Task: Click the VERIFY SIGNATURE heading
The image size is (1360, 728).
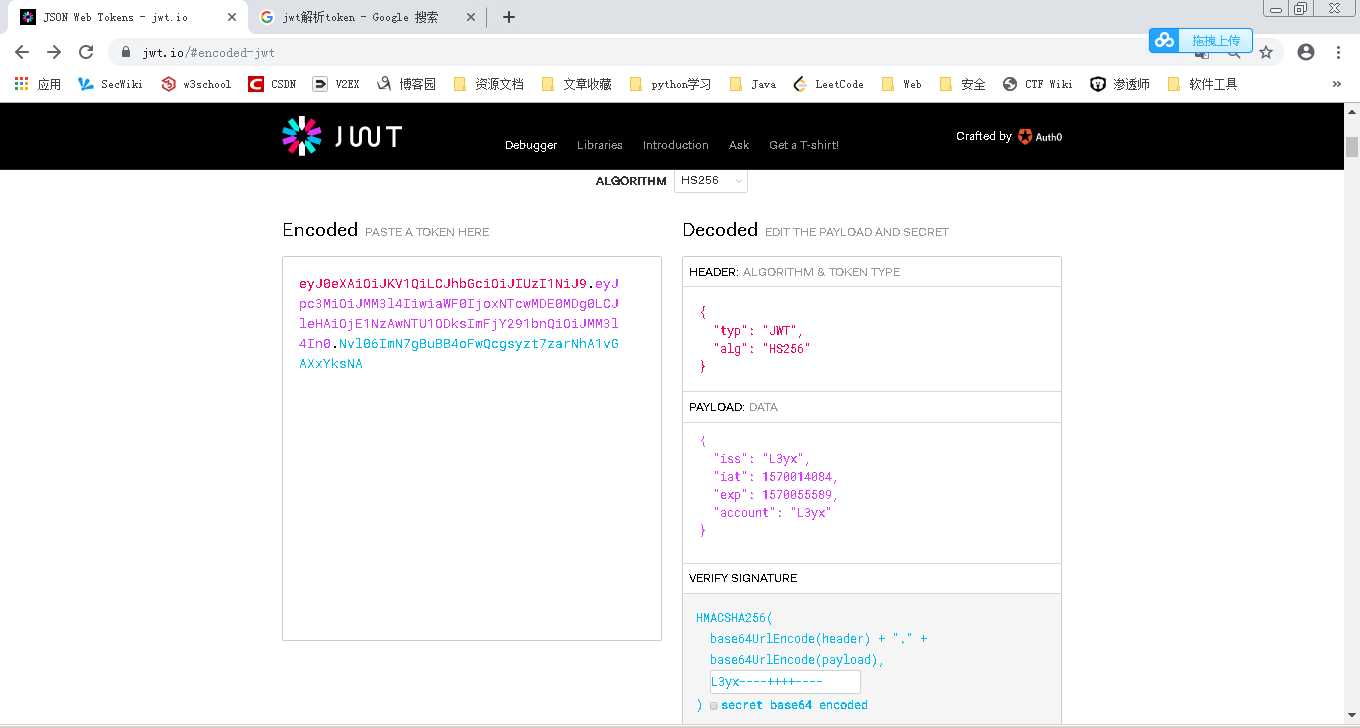Action: click(743, 578)
